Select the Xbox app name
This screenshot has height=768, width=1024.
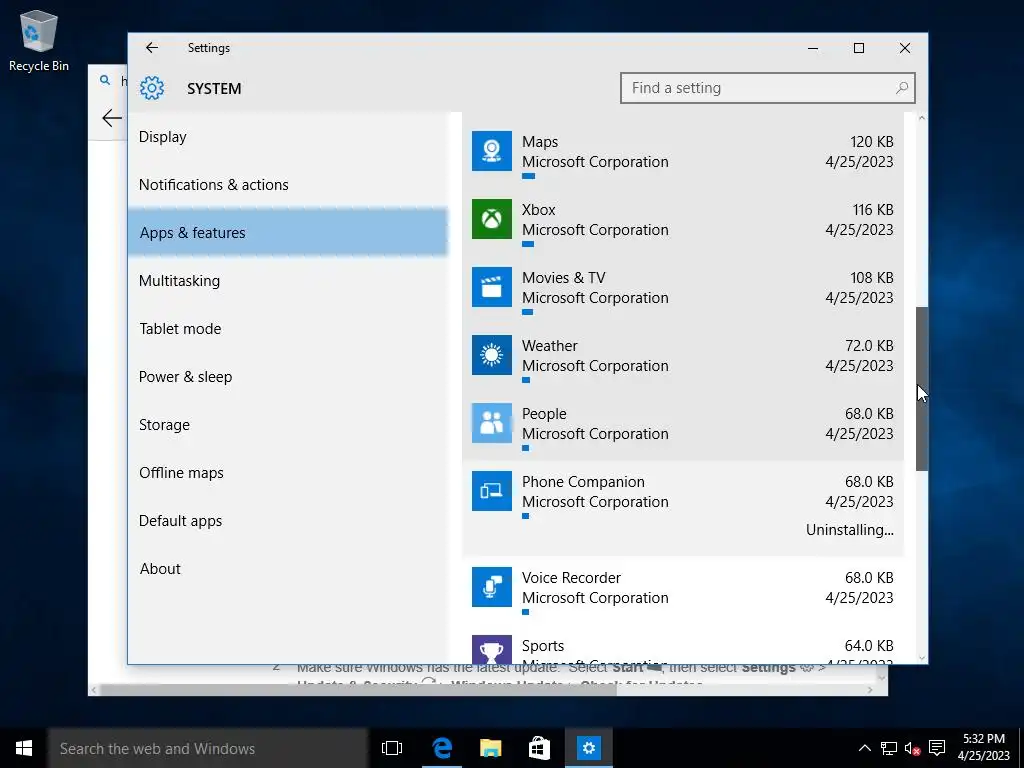(x=538, y=210)
